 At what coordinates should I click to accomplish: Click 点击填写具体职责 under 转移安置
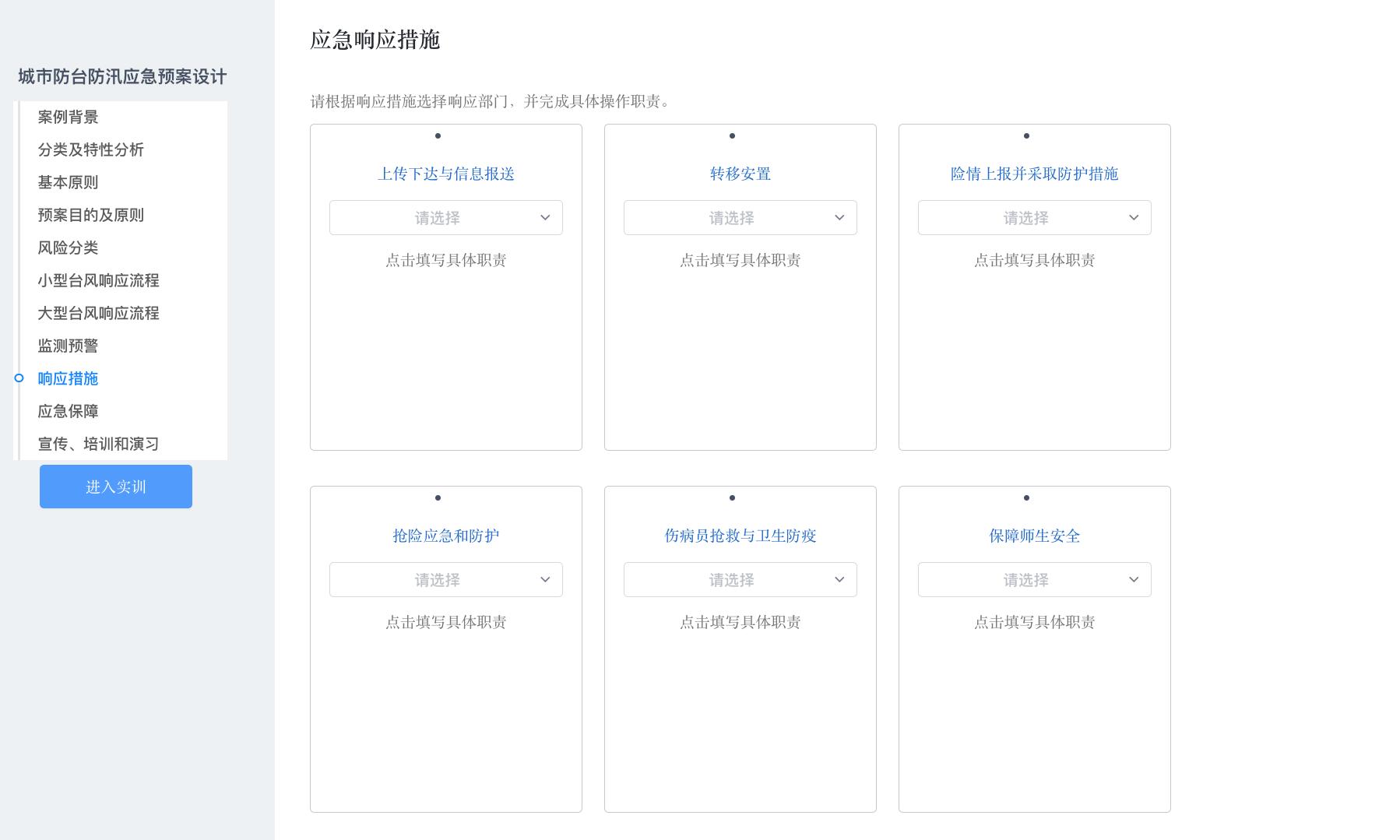click(x=740, y=260)
